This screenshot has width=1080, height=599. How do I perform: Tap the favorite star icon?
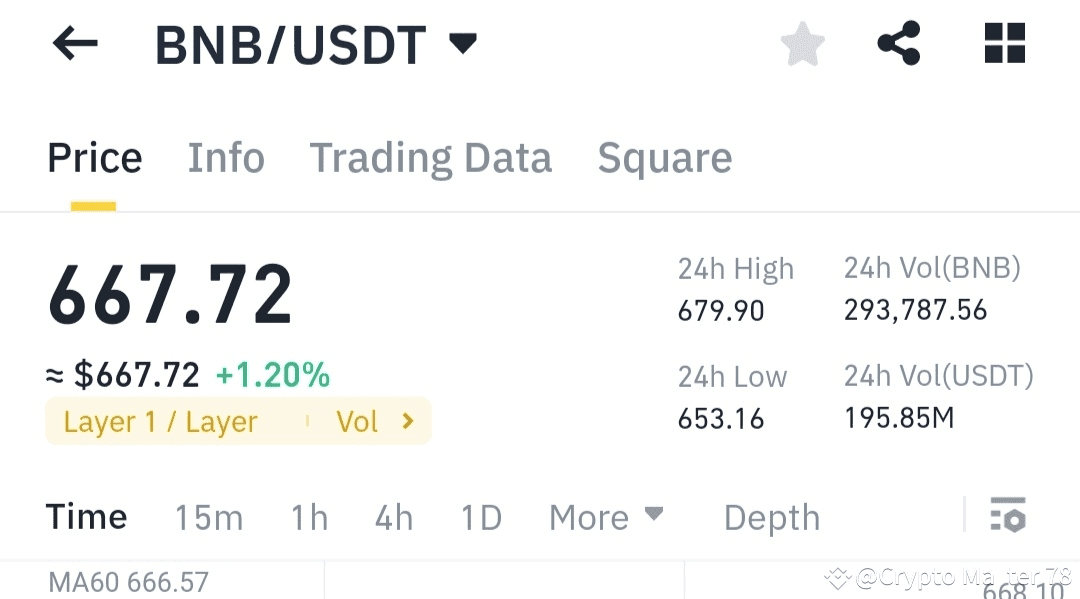(x=802, y=44)
